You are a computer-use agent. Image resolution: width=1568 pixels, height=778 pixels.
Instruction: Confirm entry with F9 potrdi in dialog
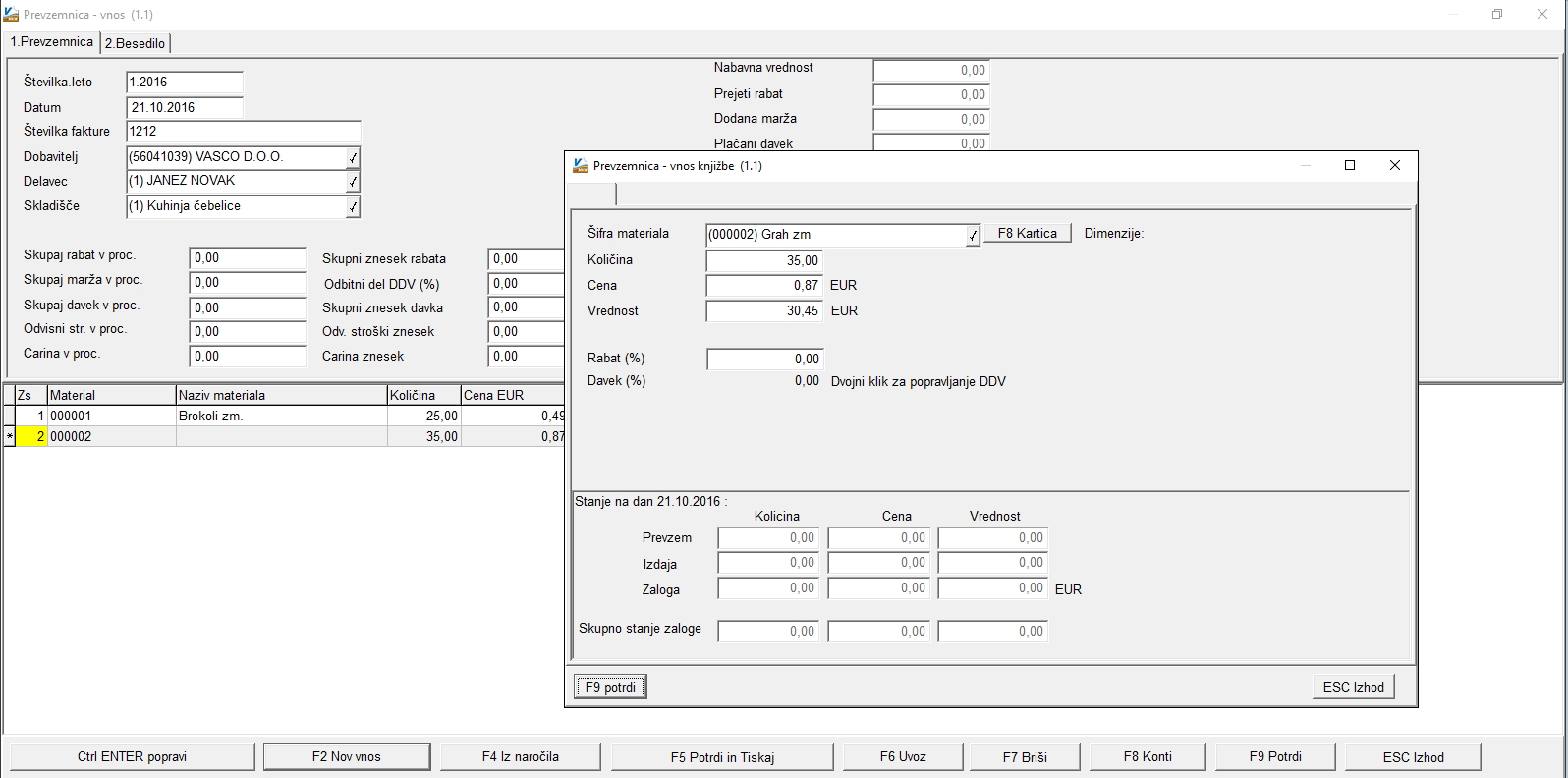610,687
